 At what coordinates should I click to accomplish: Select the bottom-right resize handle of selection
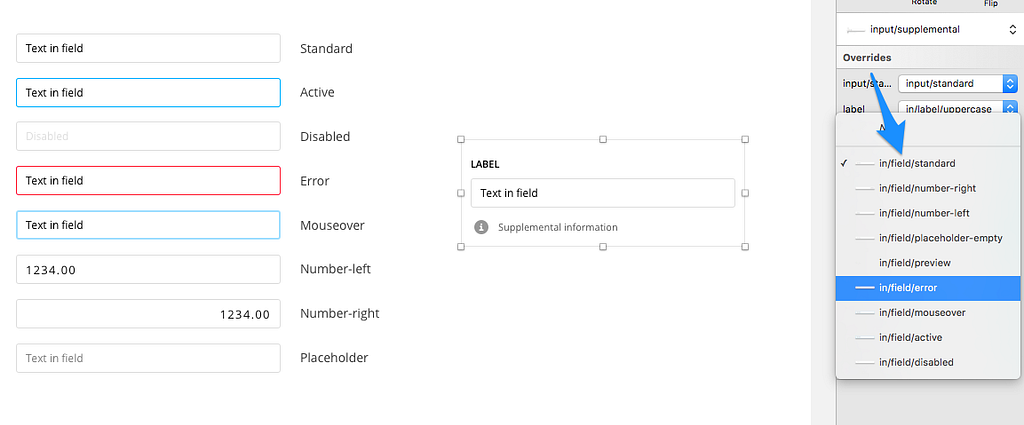tap(745, 247)
